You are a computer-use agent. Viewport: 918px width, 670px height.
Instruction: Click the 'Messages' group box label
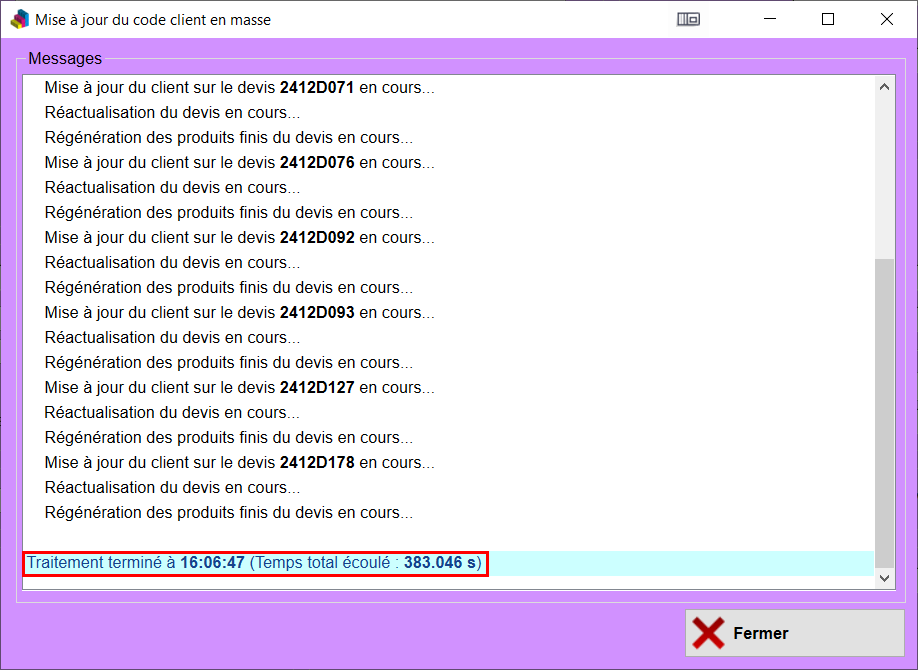(x=65, y=59)
